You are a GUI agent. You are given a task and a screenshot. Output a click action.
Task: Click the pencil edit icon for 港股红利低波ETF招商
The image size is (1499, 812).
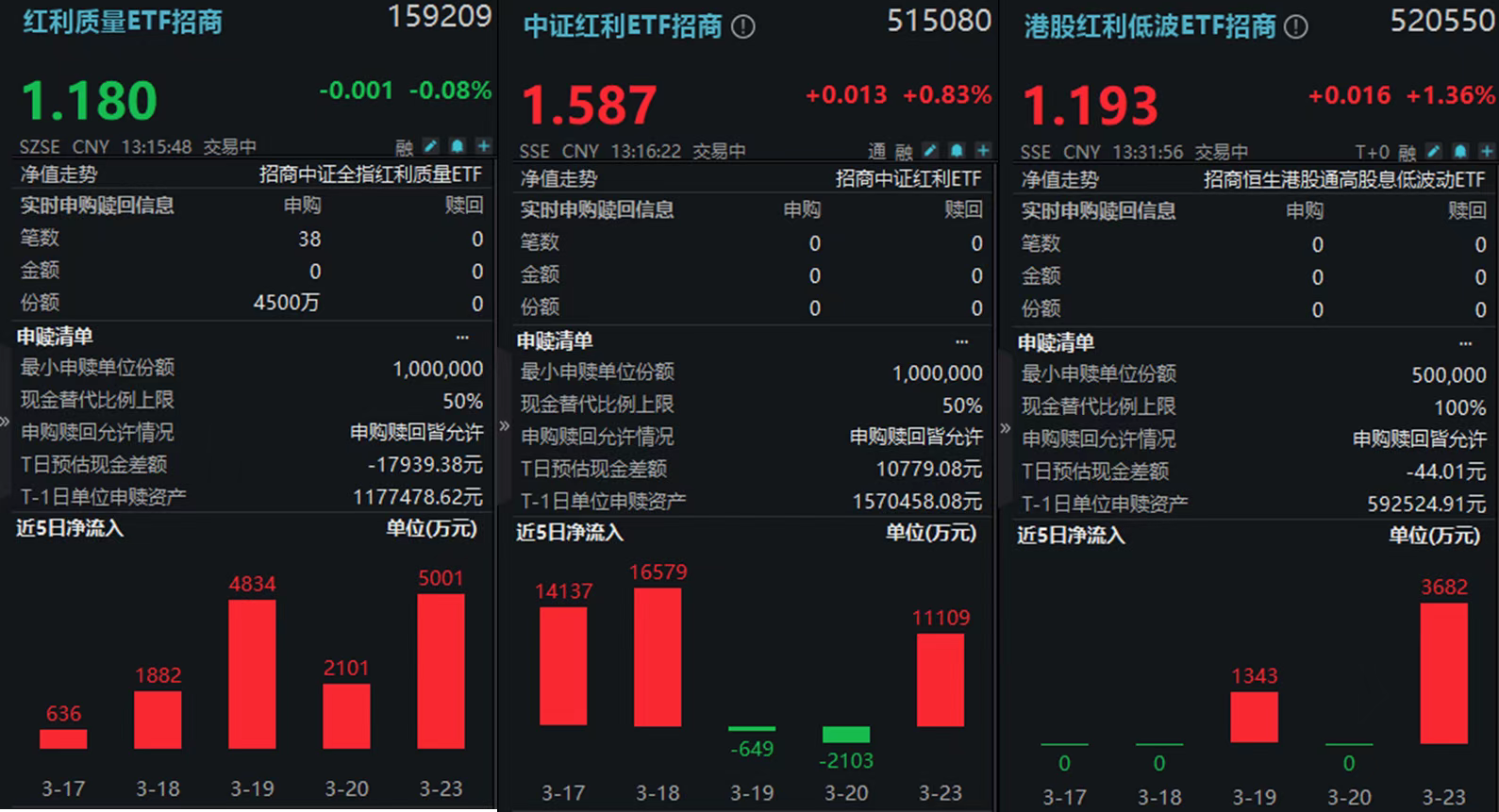click(1434, 152)
